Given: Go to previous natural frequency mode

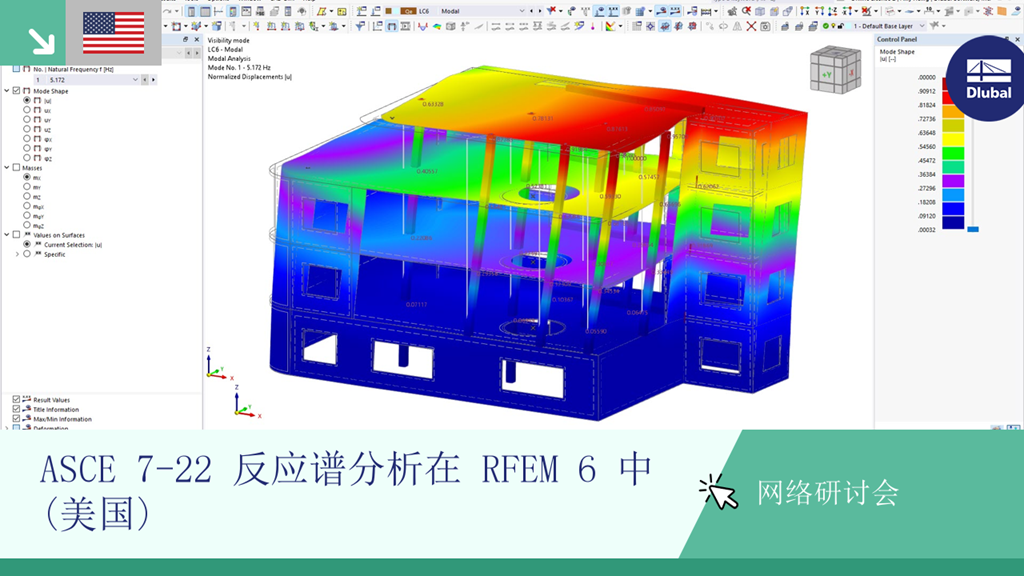Looking at the screenshot, I should pos(144,80).
